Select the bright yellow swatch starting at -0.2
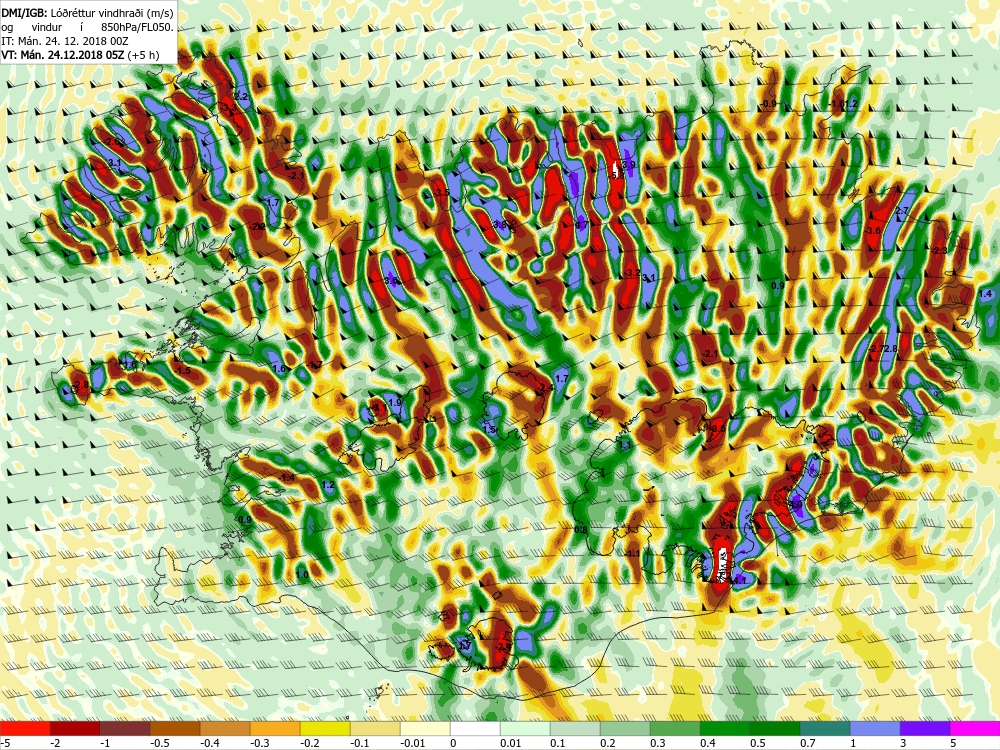Screen dimensions: 1000x750 click(325, 728)
